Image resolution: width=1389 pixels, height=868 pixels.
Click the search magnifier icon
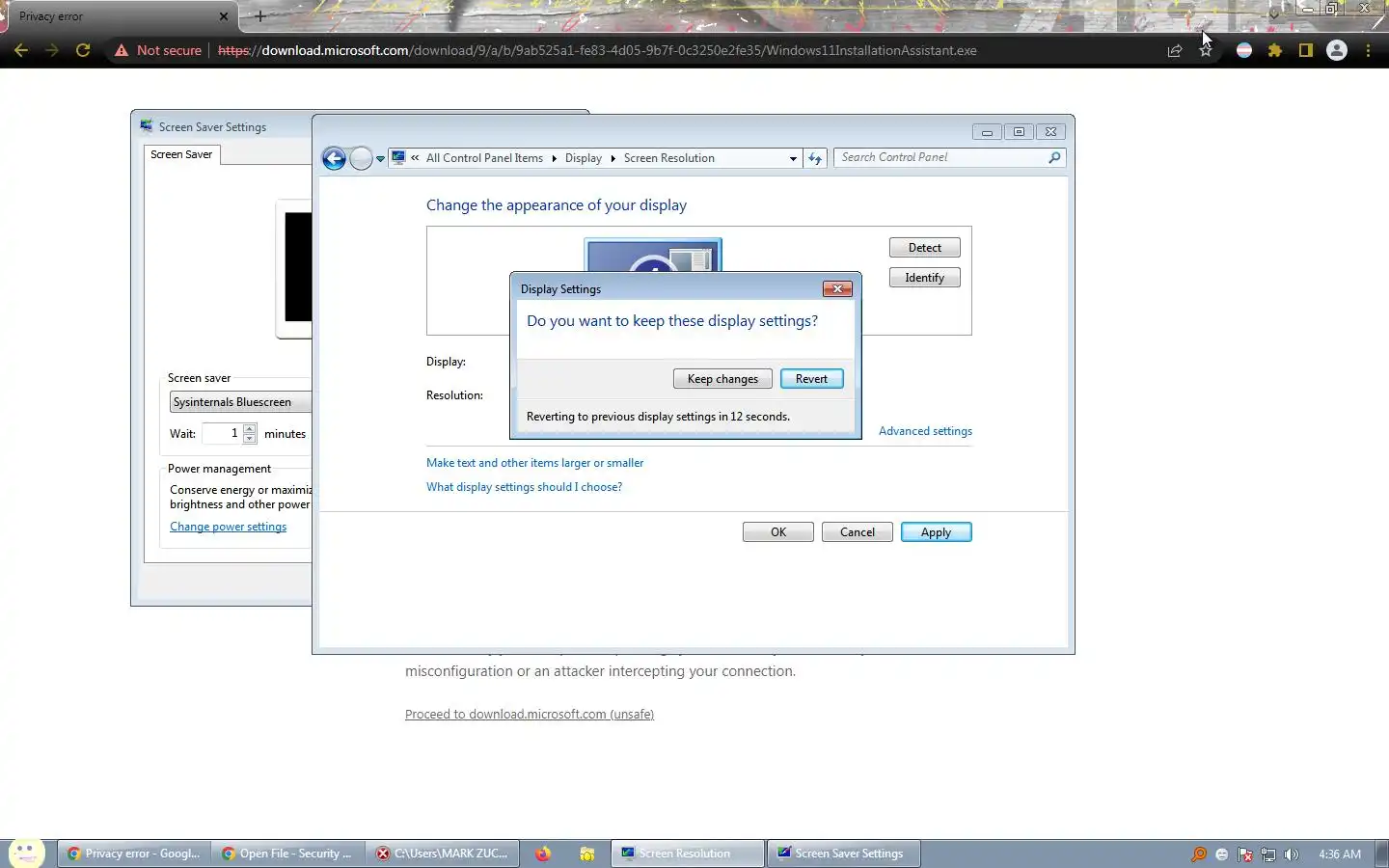tap(1054, 157)
